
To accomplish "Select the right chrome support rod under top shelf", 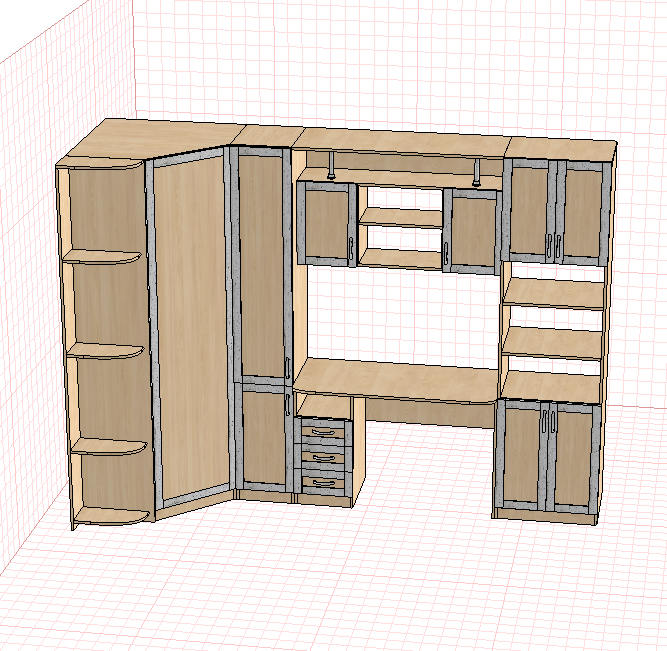I will (x=476, y=172).
